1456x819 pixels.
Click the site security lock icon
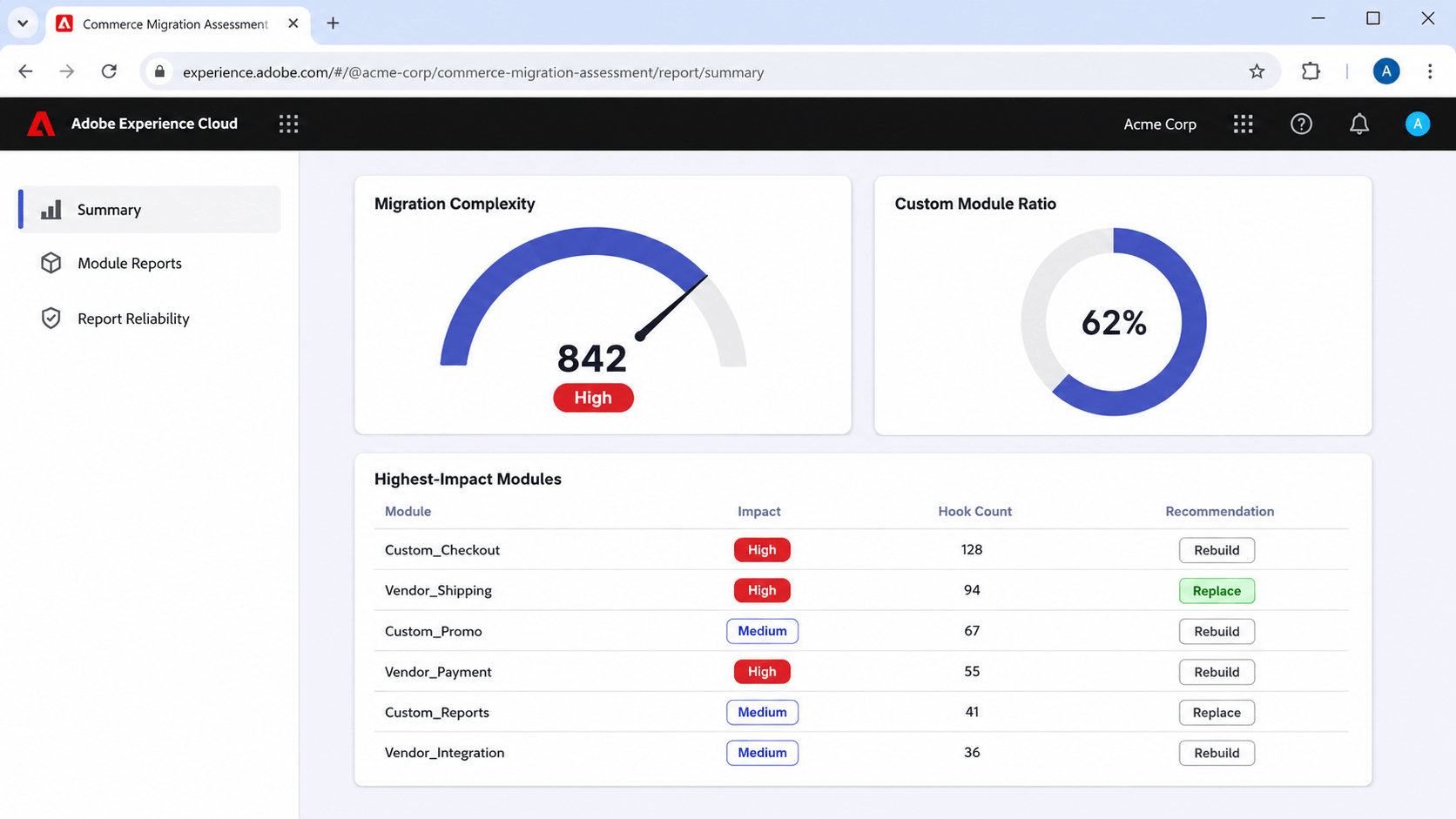159,71
